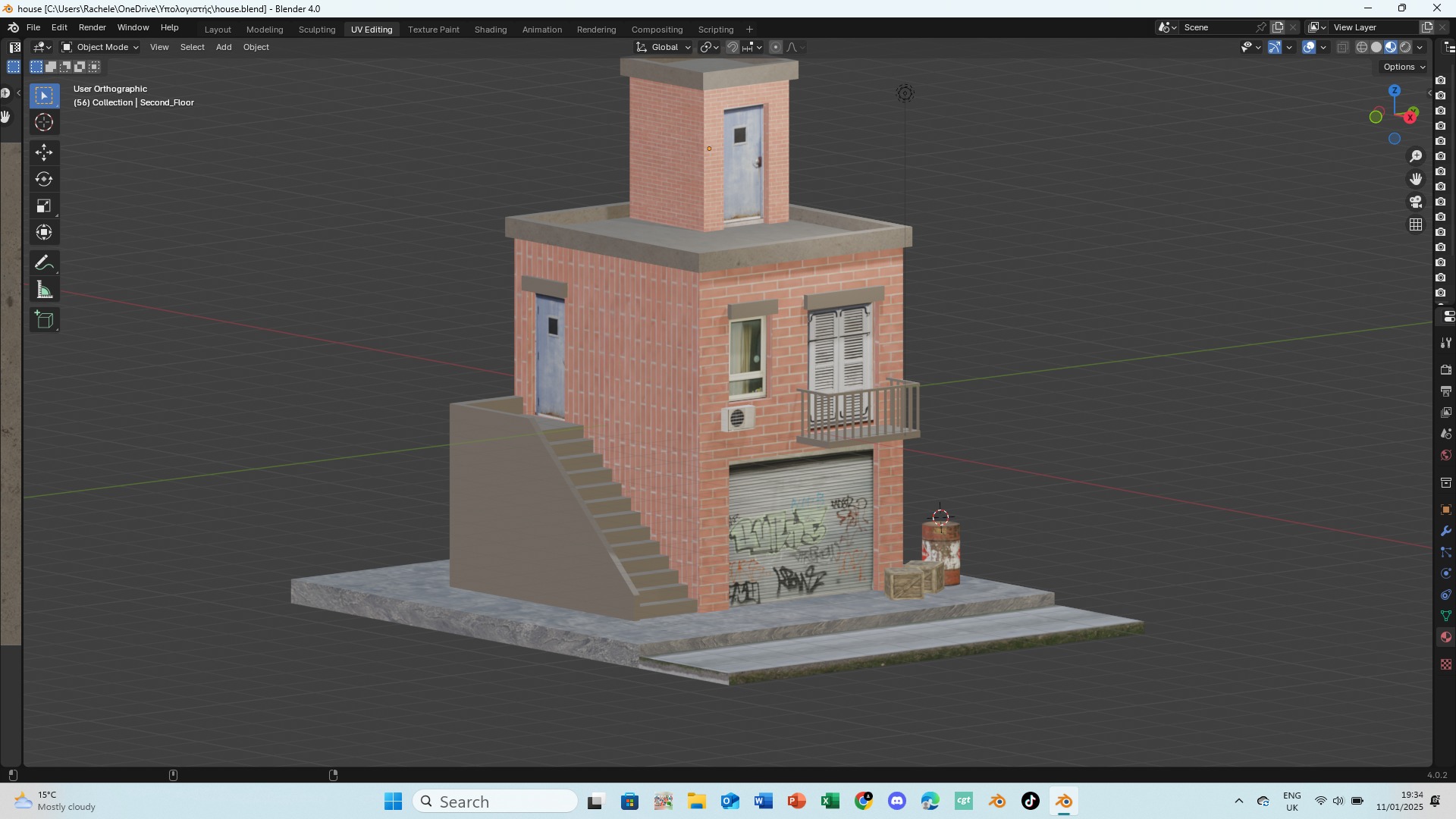Open the Object Constraints properties tab
The height and width of the screenshot is (819, 1456).
coord(1446,595)
